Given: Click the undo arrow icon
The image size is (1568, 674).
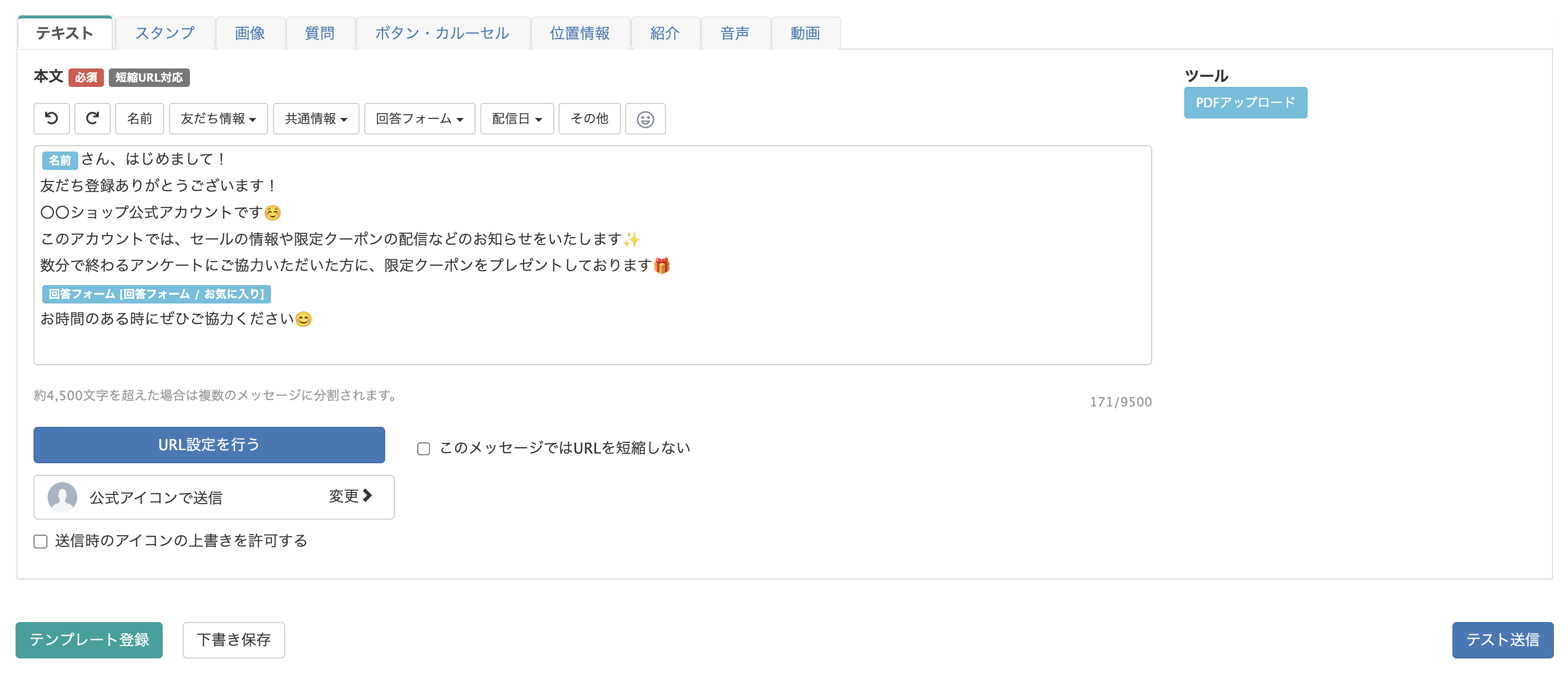Looking at the screenshot, I should pos(52,118).
